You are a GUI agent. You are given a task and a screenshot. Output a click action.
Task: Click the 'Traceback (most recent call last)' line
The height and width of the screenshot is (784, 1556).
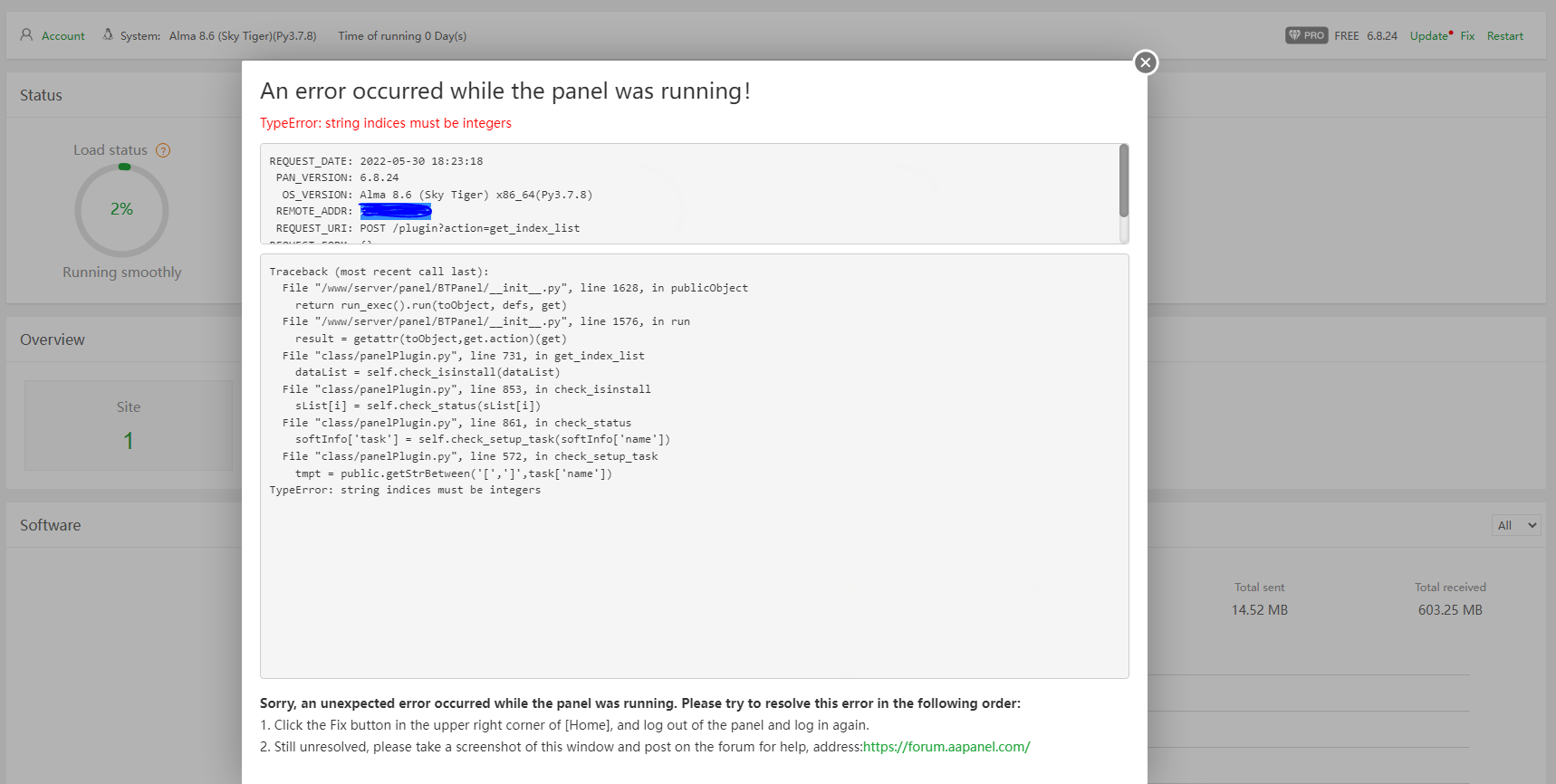click(x=379, y=272)
